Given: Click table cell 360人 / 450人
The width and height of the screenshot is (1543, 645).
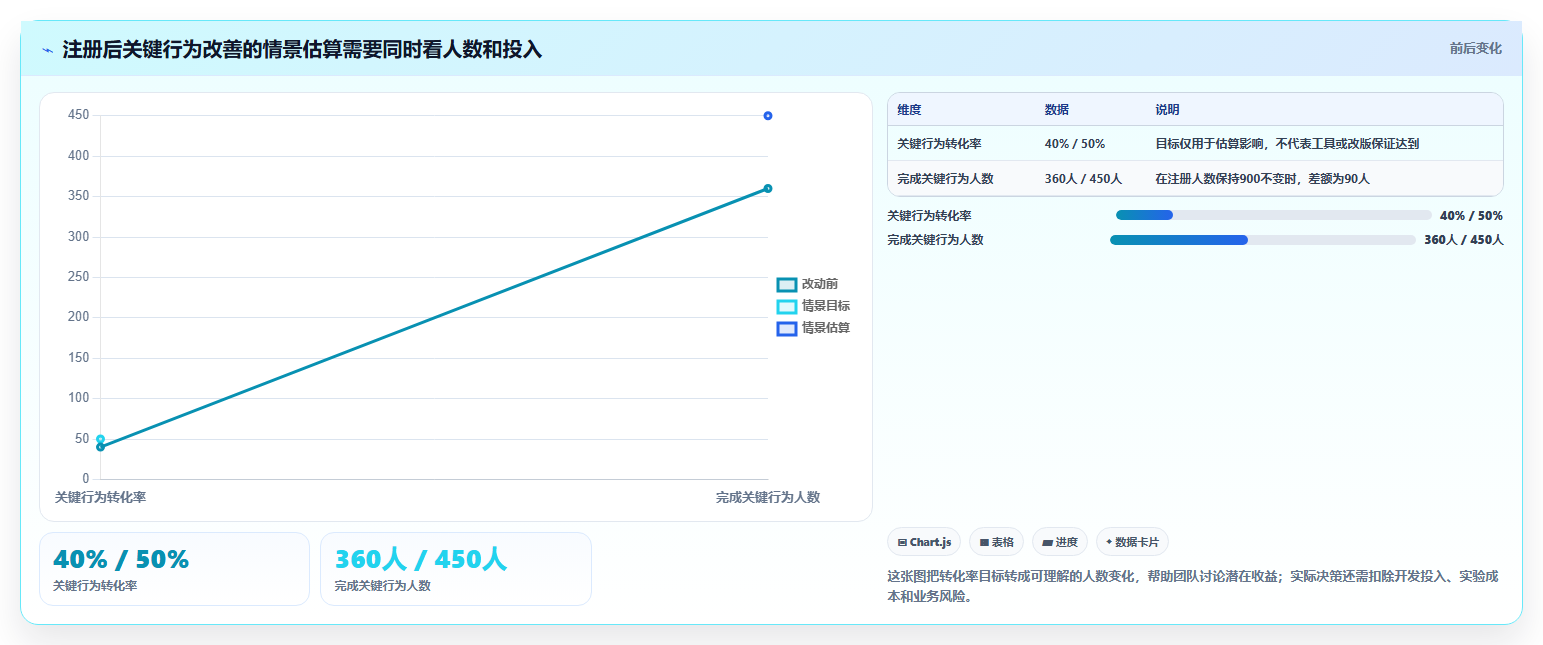Looking at the screenshot, I should tap(1083, 179).
